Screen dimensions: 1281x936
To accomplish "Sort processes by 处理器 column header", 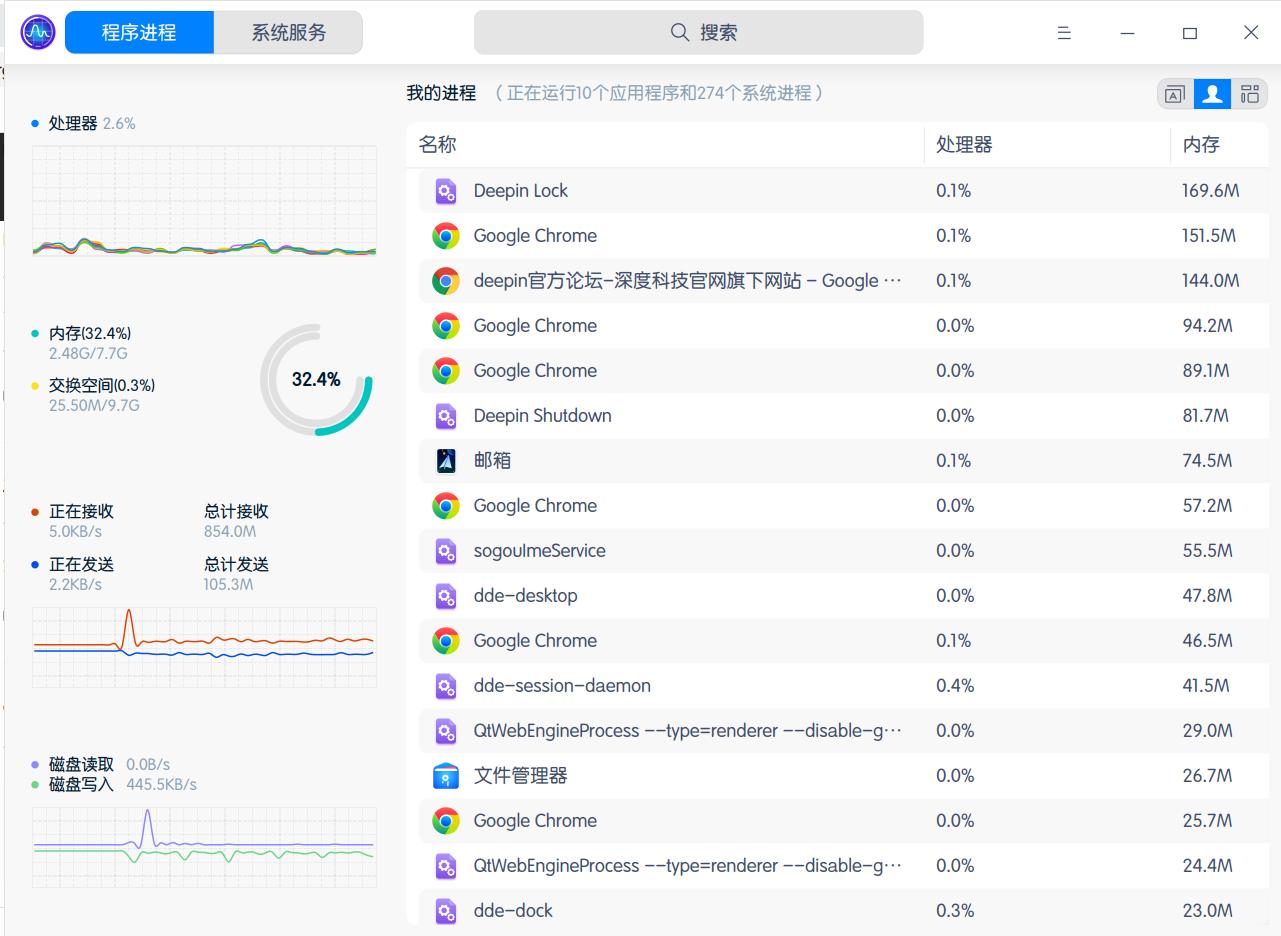I will pos(964,145).
